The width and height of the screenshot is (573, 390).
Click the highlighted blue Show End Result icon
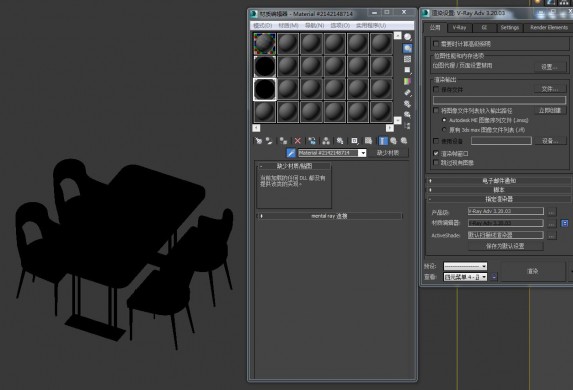(x=383, y=141)
